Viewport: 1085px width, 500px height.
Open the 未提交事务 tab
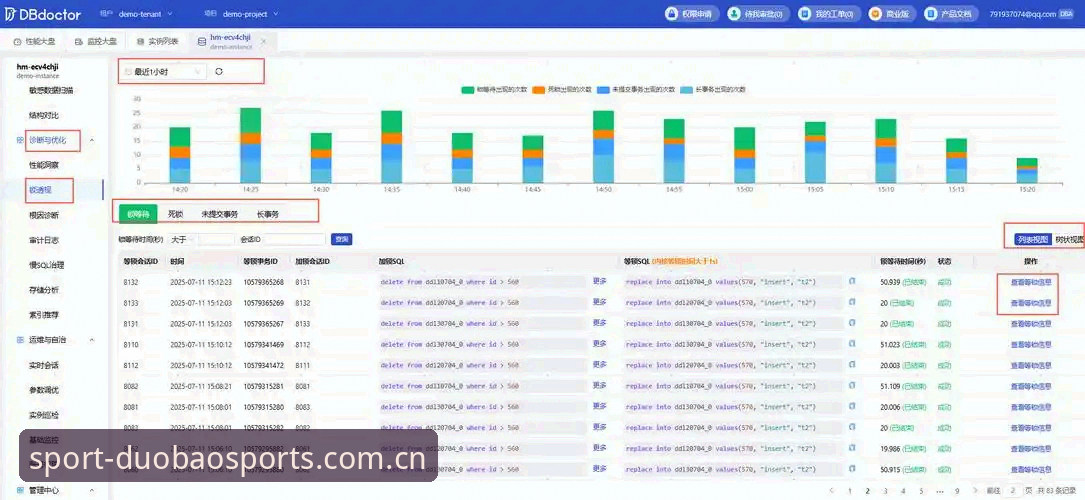219,214
